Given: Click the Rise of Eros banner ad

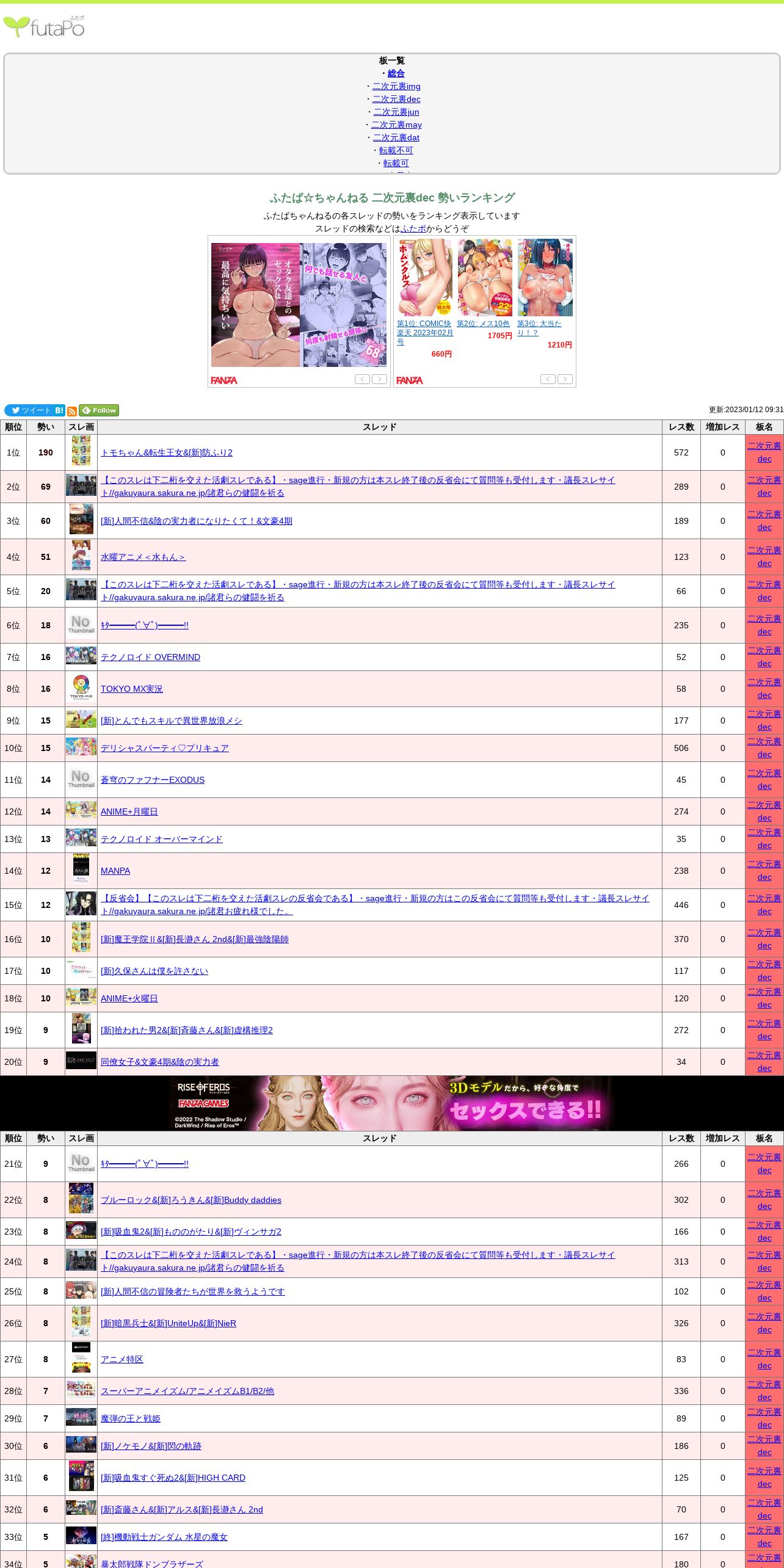Looking at the screenshot, I should pos(392,1103).
